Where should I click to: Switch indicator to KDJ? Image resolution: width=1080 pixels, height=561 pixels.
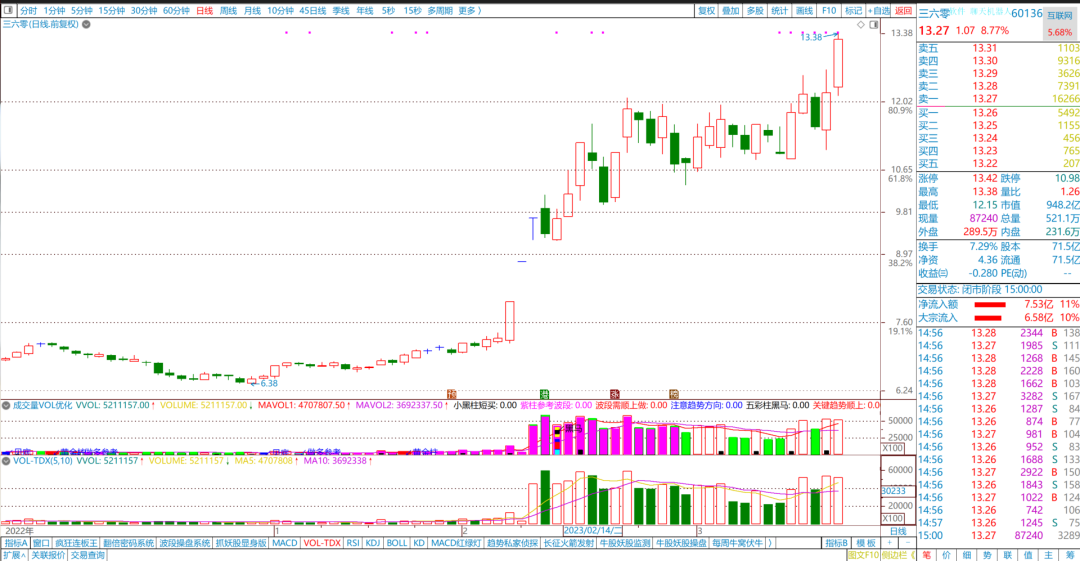[x=373, y=543]
